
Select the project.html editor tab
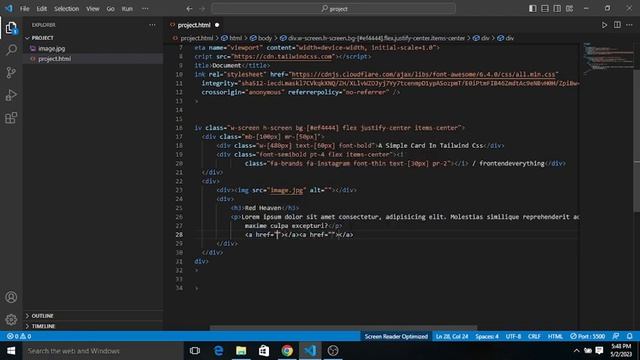(194, 25)
